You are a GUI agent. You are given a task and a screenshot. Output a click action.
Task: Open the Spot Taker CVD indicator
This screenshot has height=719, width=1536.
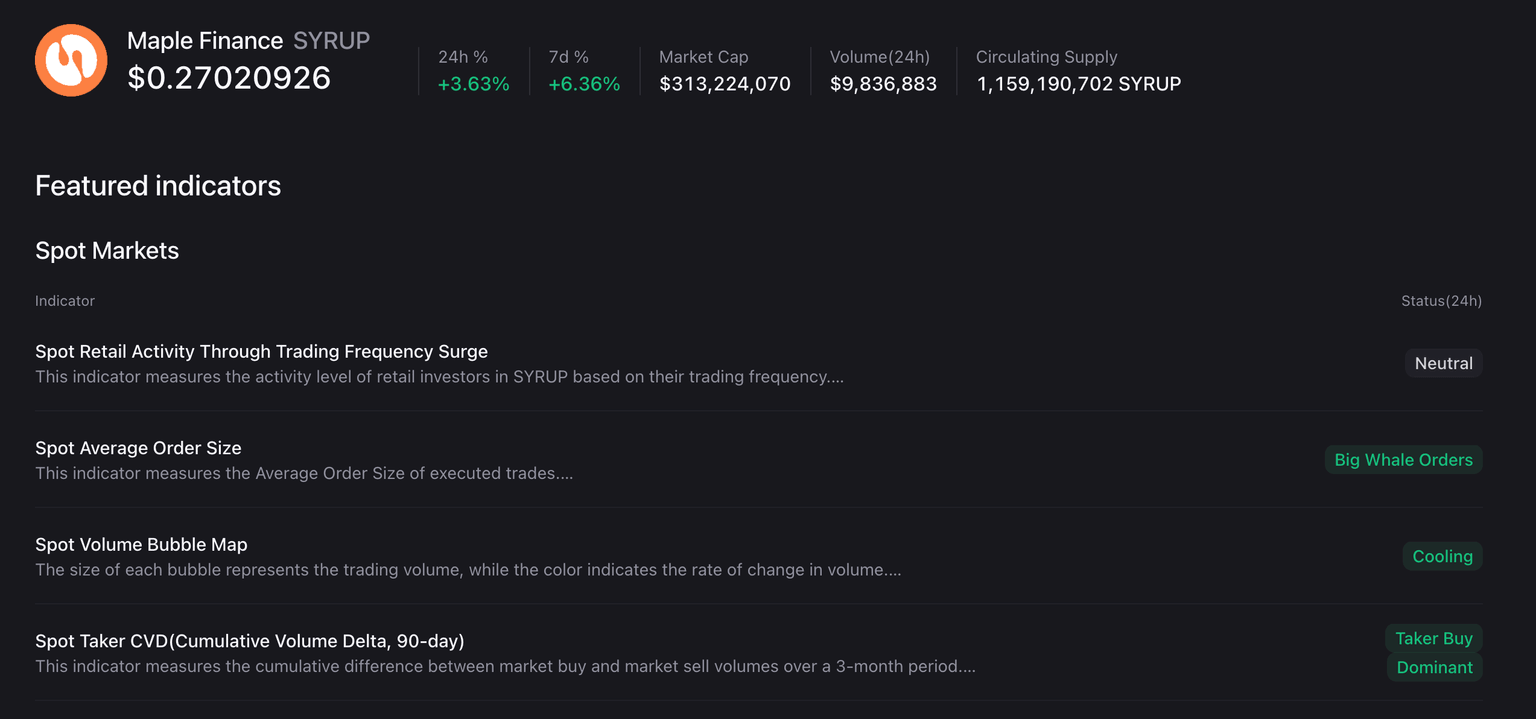coord(250,641)
